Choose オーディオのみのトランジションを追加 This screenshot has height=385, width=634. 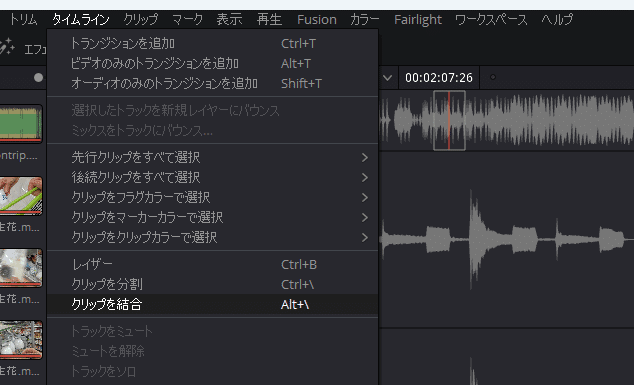213,83
